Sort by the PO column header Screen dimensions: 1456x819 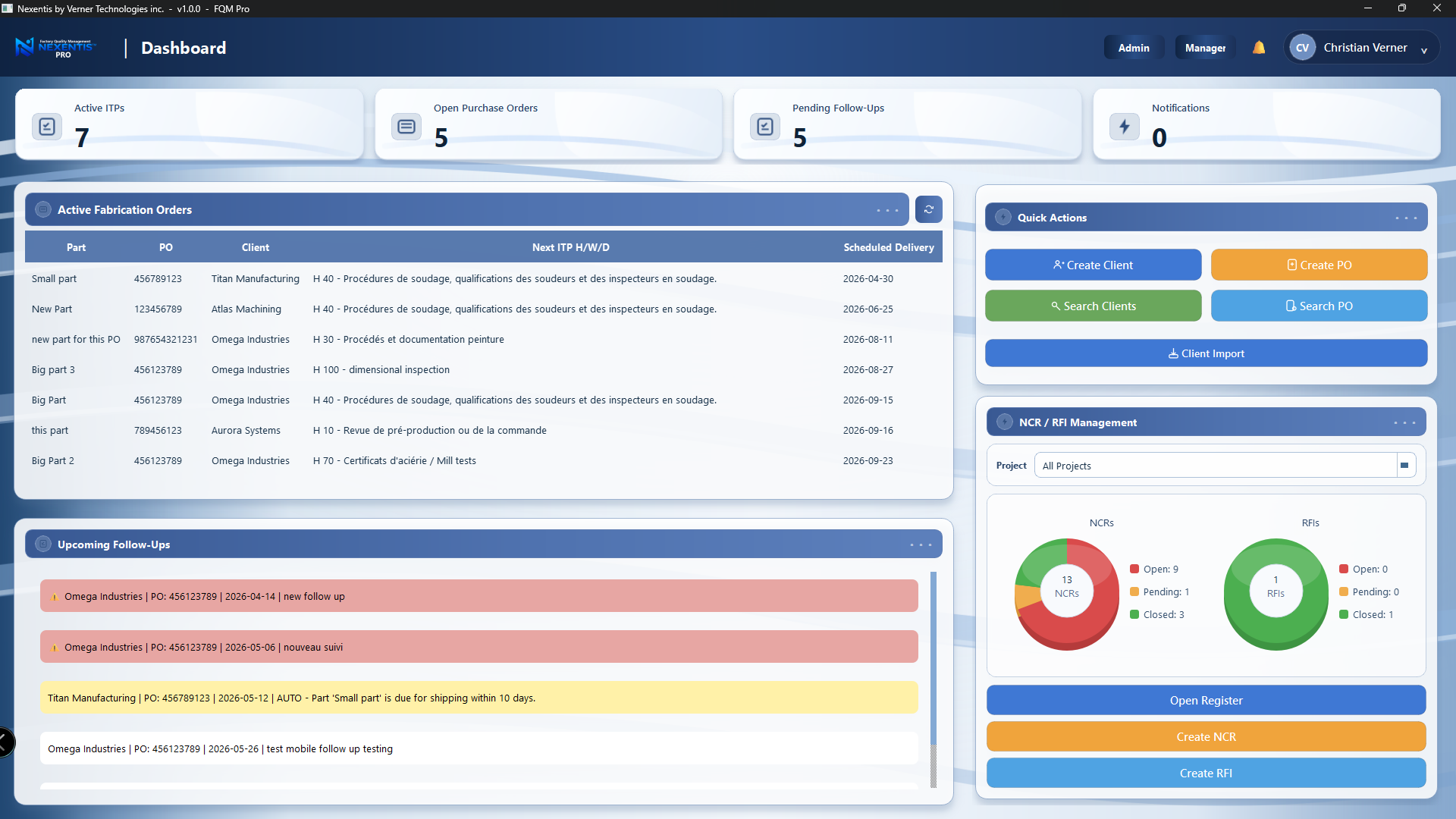click(x=166, y=247)
